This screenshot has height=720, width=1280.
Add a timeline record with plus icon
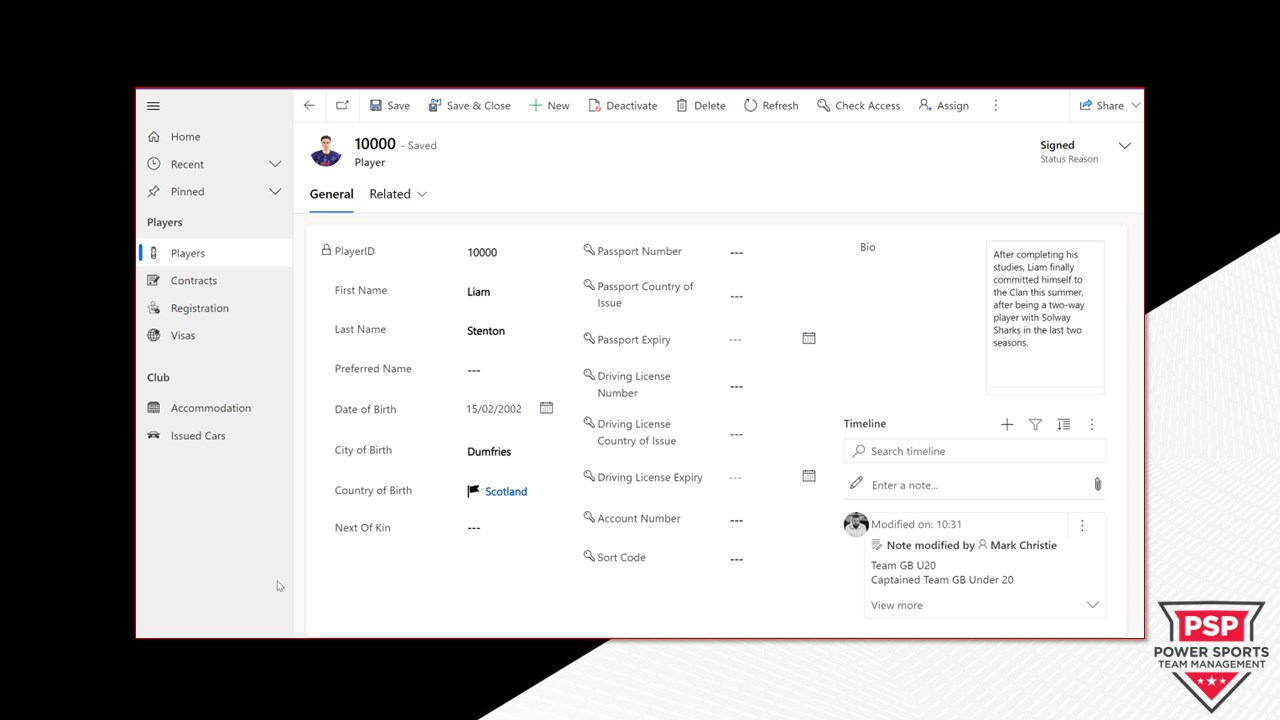pos(1007,424)
